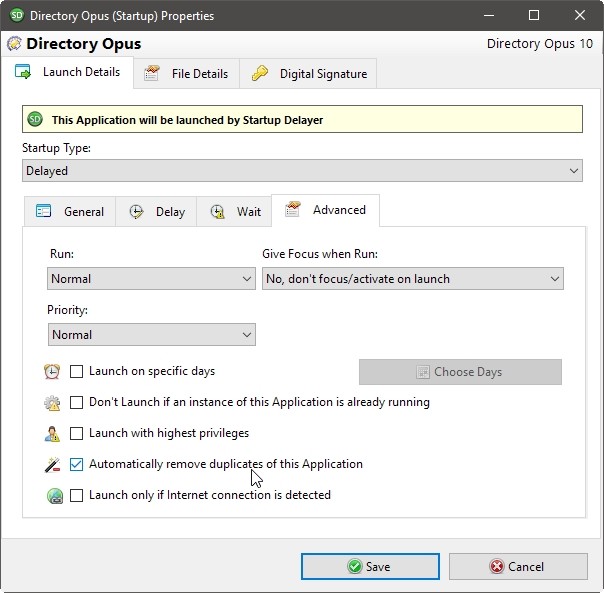Click the green SD icon in yellow banner

click(x=35, y=119)
